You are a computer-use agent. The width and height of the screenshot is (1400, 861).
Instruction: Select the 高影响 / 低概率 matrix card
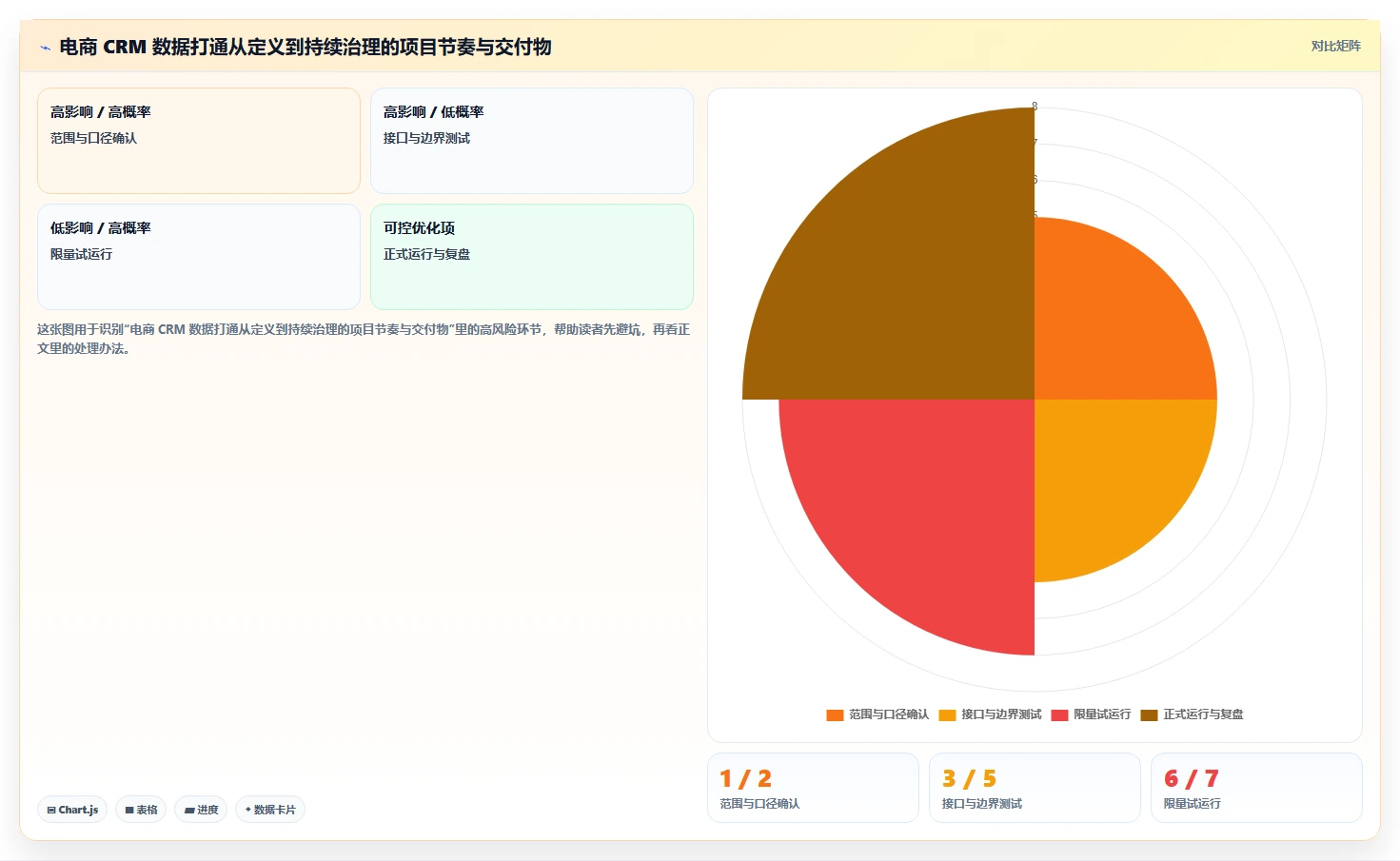[x=532, y=141]
